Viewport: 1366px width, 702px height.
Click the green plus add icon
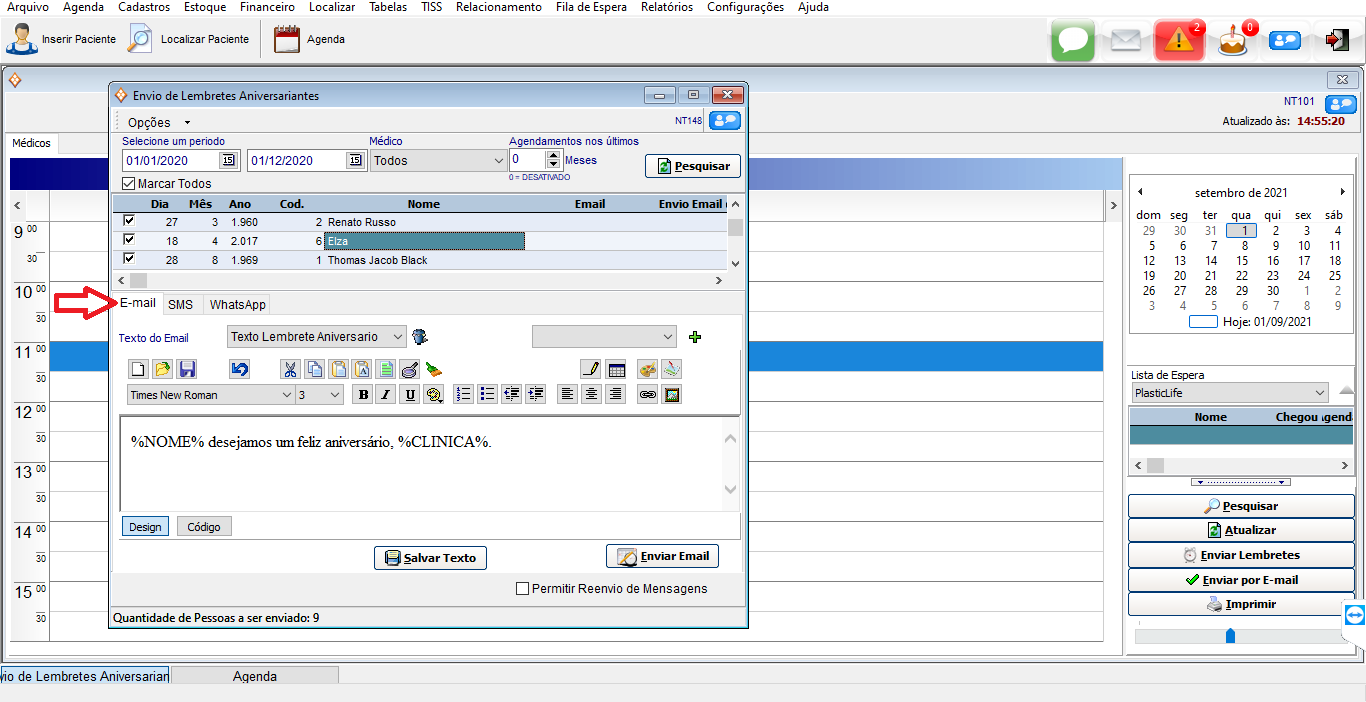(695, 337)
